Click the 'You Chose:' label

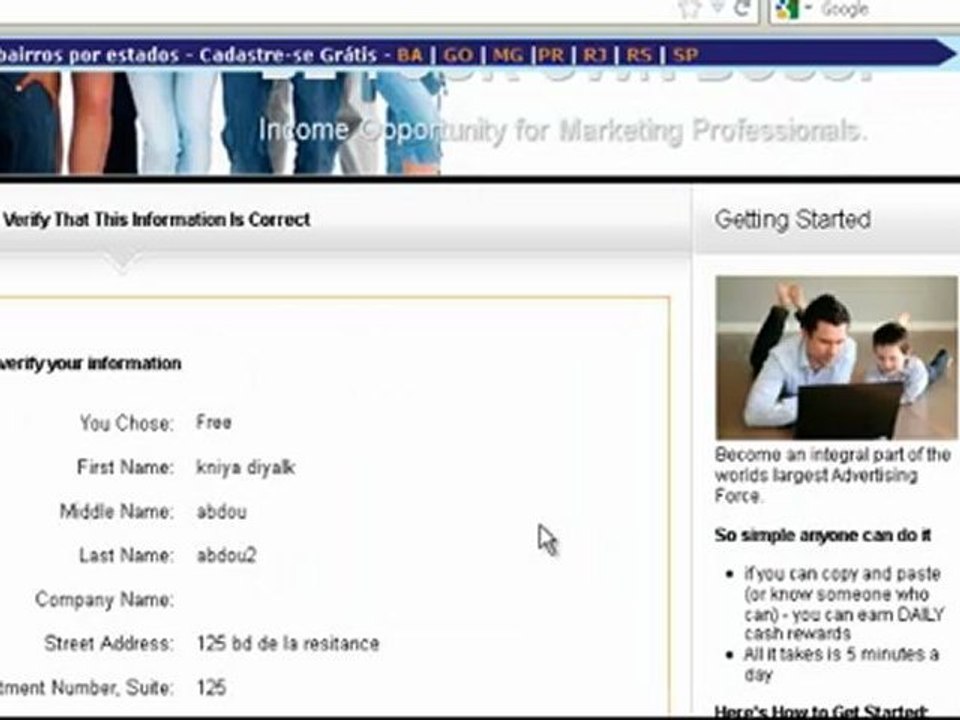click(x=127, y=423)
